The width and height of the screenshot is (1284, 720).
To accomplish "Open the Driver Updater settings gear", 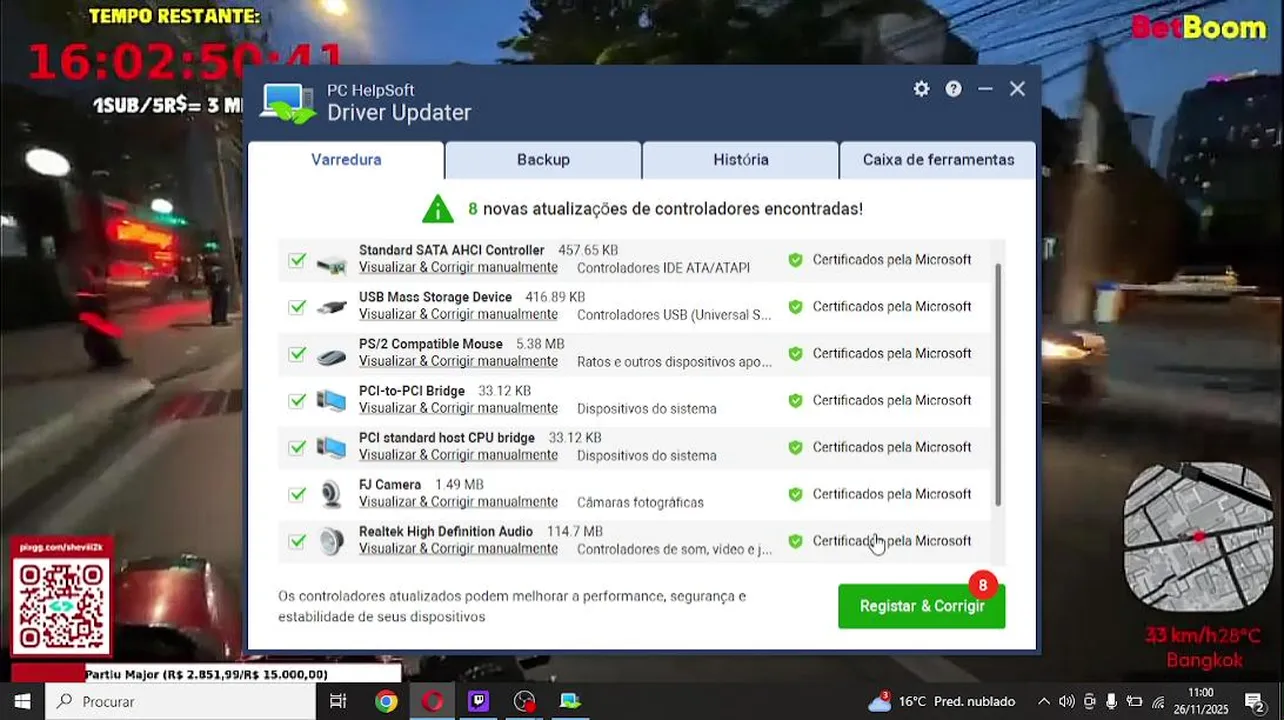I will click(x=921, y=89).
